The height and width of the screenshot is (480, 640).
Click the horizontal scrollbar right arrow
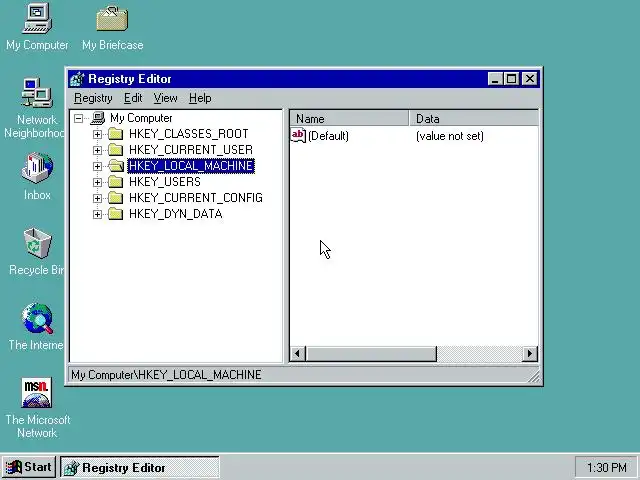click(x=530, y=353)
